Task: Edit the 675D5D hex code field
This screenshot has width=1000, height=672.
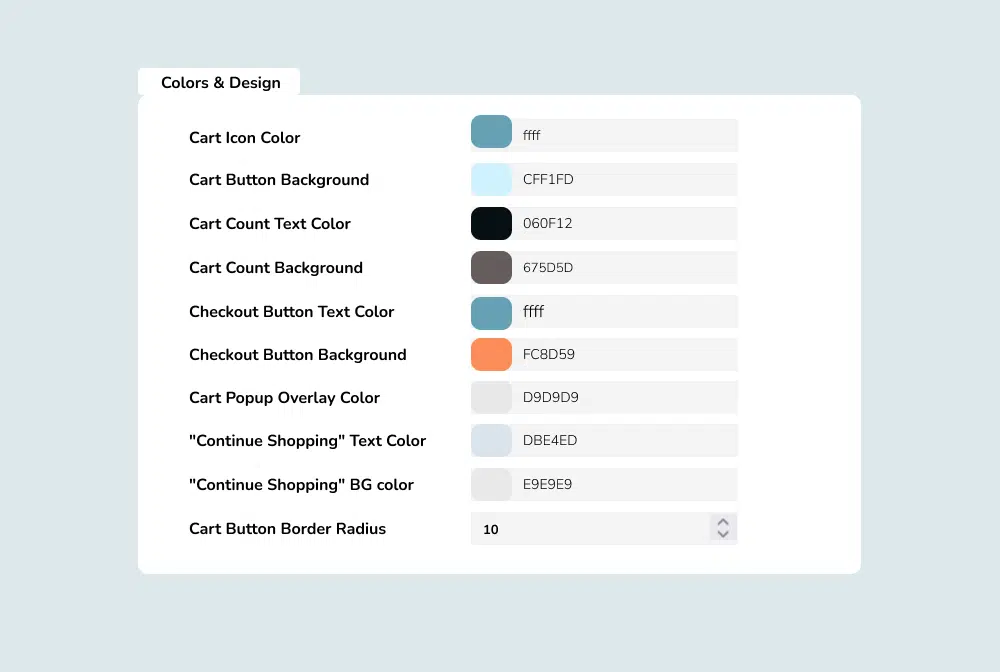Action: point(625,267)
